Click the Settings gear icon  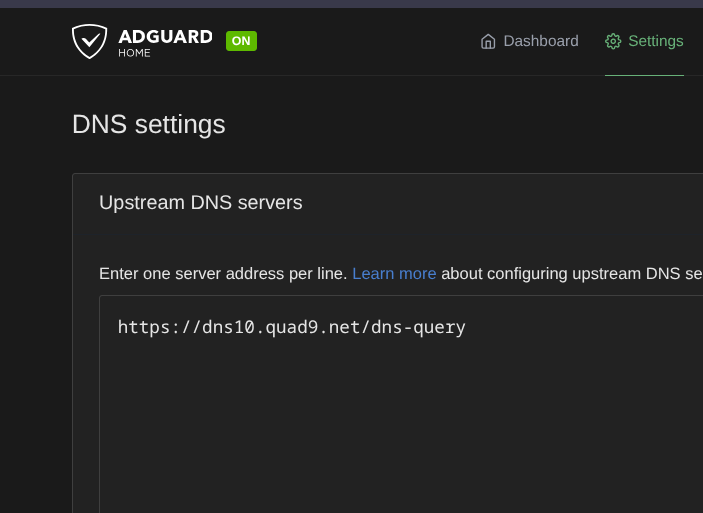point(613,42)
